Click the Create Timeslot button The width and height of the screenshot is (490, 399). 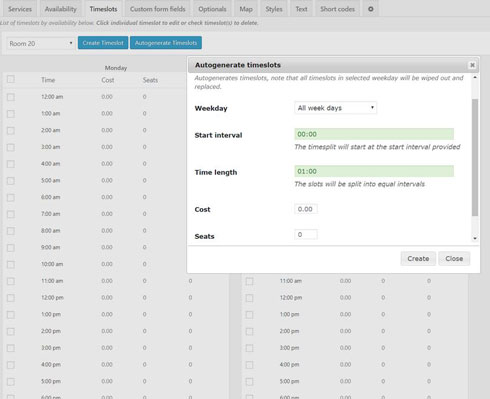pyautogui.click(x=103, y=43)
